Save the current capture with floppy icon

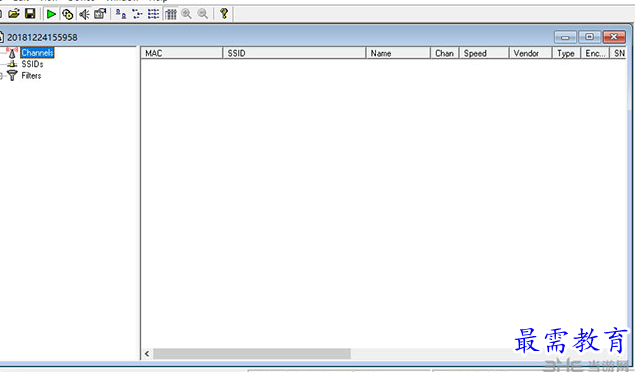pyautogui.click(x=30, y=14)
